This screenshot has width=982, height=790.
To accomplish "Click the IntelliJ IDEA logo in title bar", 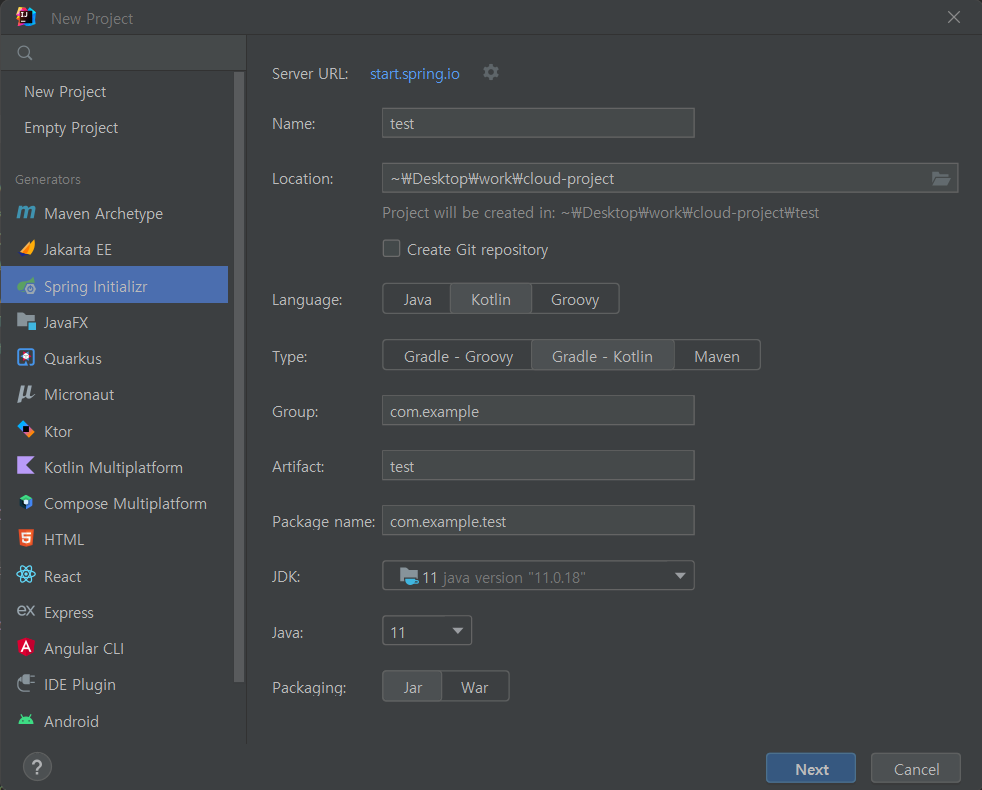I will (26, 17).
